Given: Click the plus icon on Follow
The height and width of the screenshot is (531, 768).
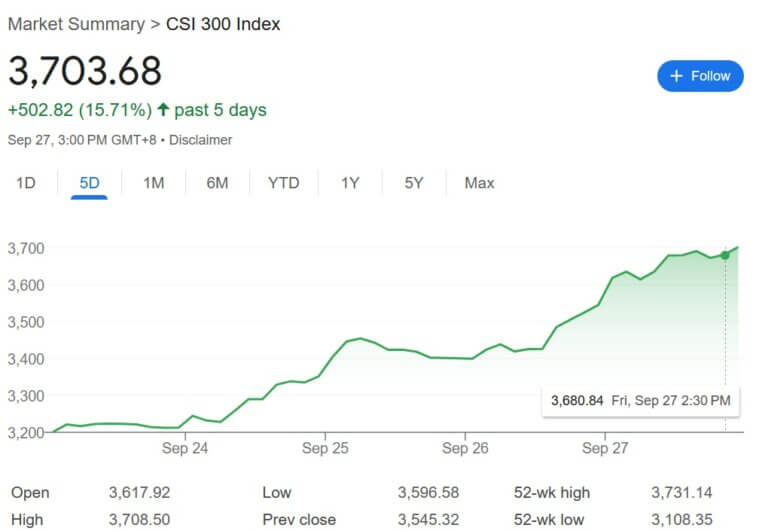Looking at the screenshot, I should pyautogui.click(x=676, y=76).
